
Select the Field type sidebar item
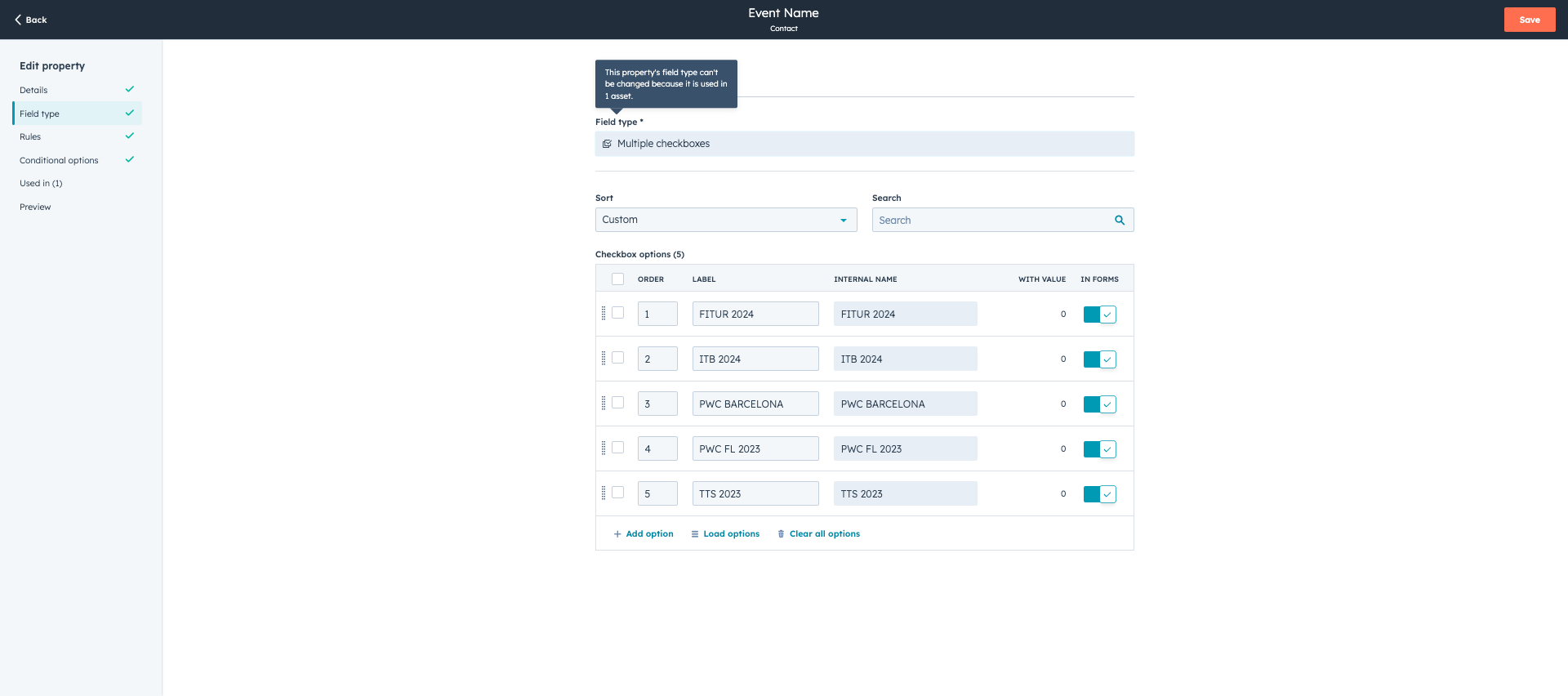tap(78, 114)
